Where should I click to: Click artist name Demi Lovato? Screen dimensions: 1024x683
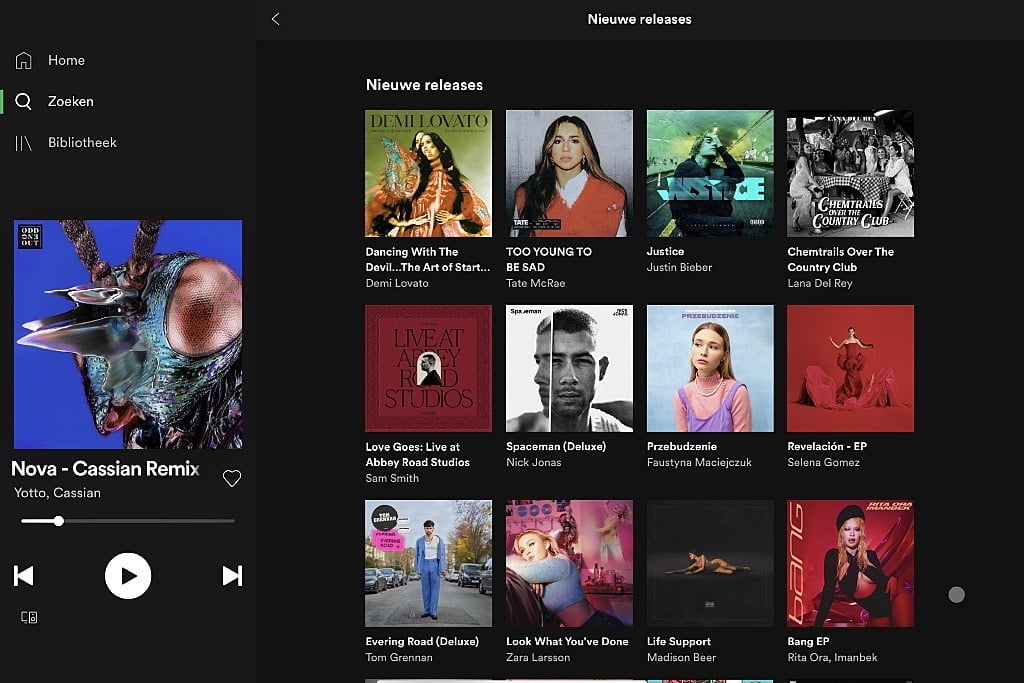tap(397, 283)
